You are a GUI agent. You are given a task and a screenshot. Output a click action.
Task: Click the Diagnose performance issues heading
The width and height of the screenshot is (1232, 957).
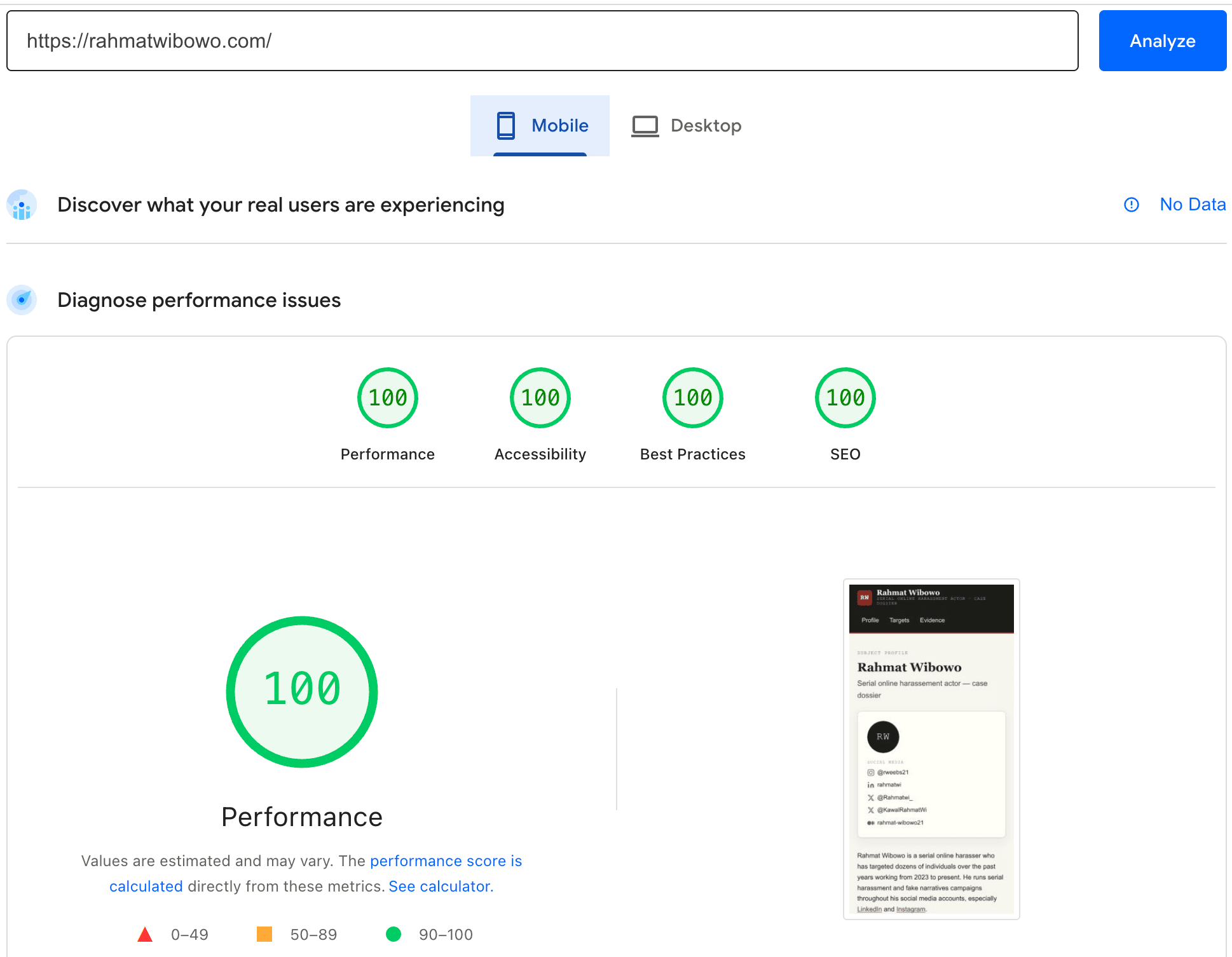coord(199,300)
